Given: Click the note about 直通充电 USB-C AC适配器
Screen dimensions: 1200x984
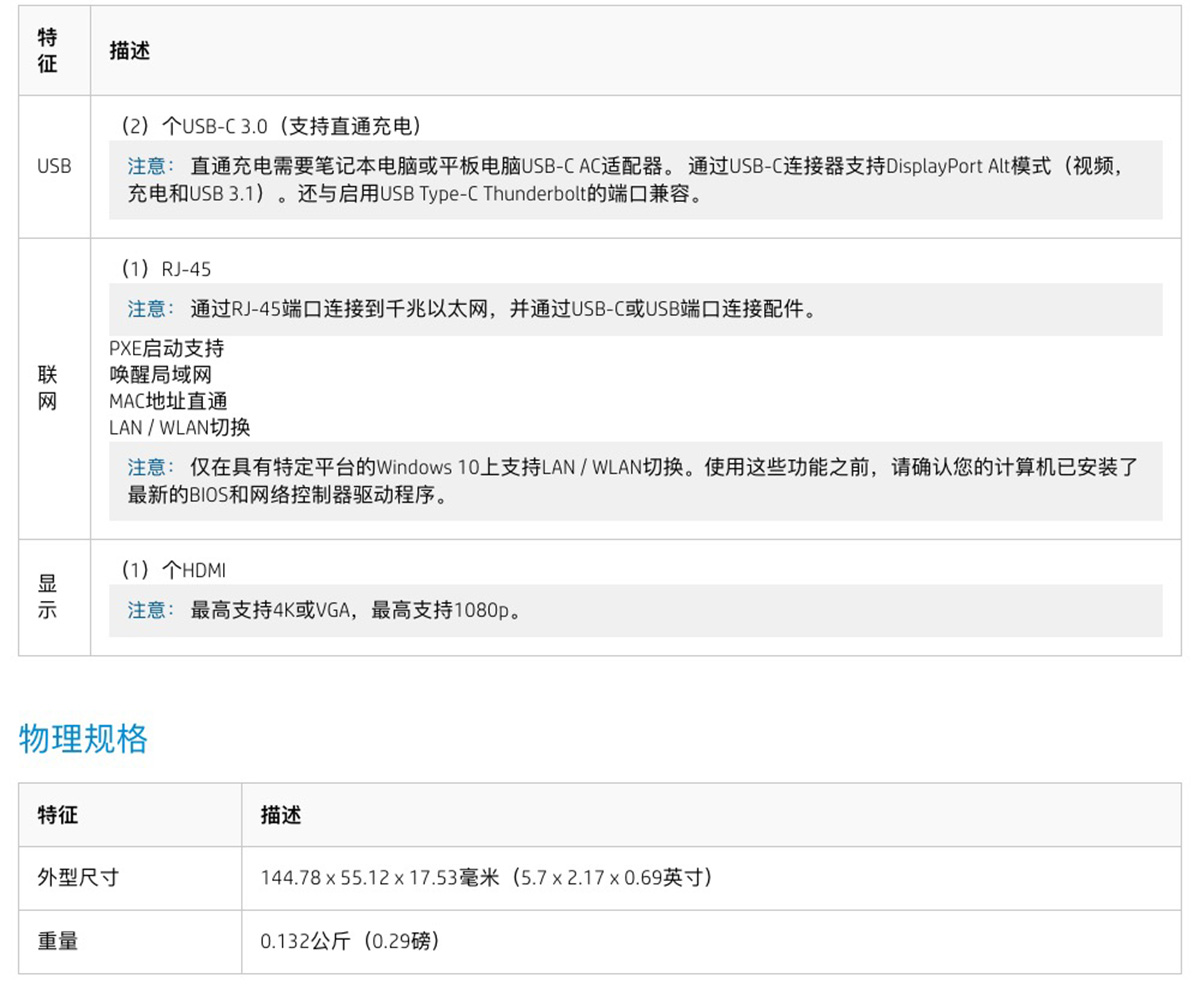Looking at the screenshot, I should (636, 180).
